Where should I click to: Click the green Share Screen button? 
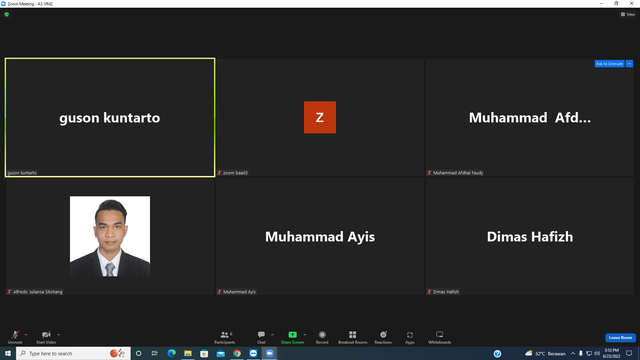point(292,337)
